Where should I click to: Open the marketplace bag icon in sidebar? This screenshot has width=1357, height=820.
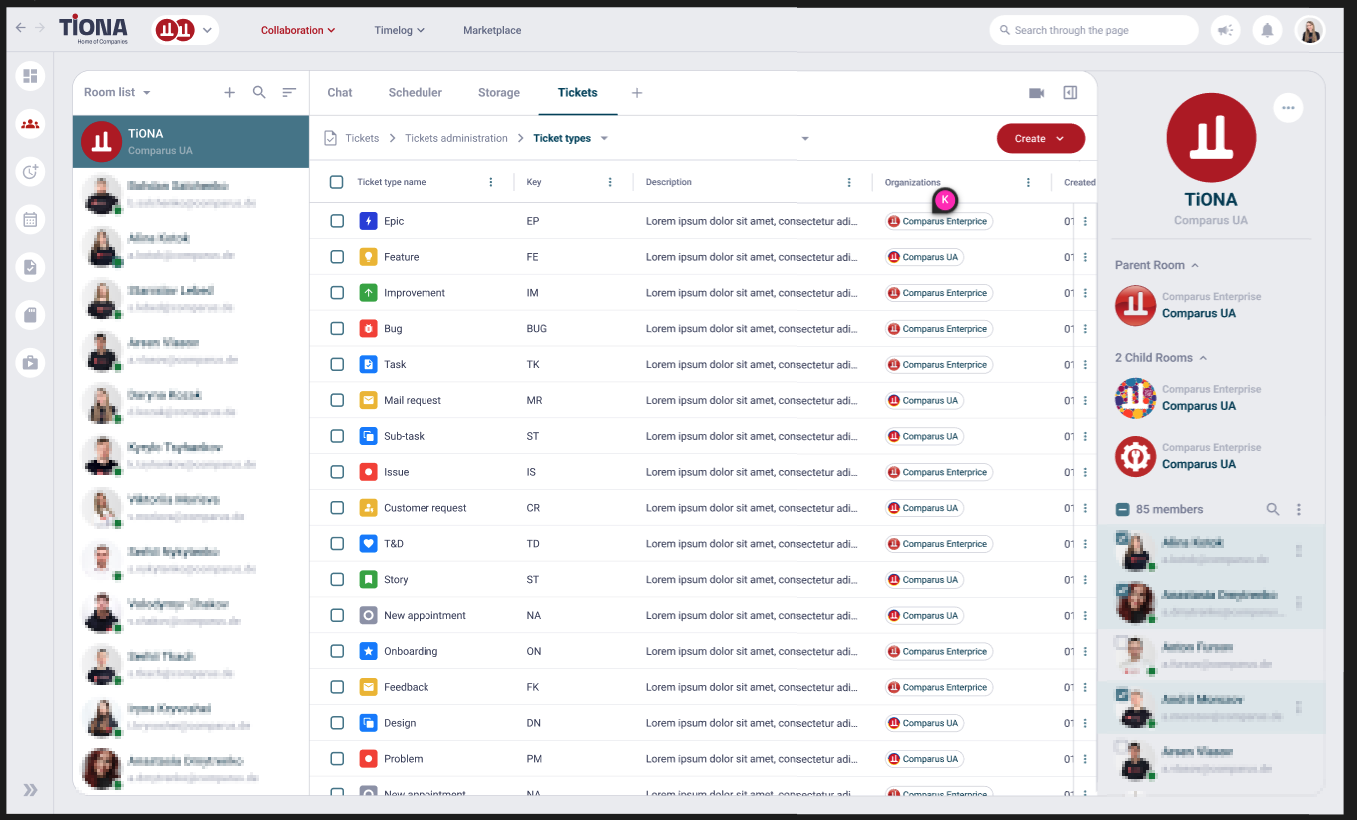coord(30,363)
